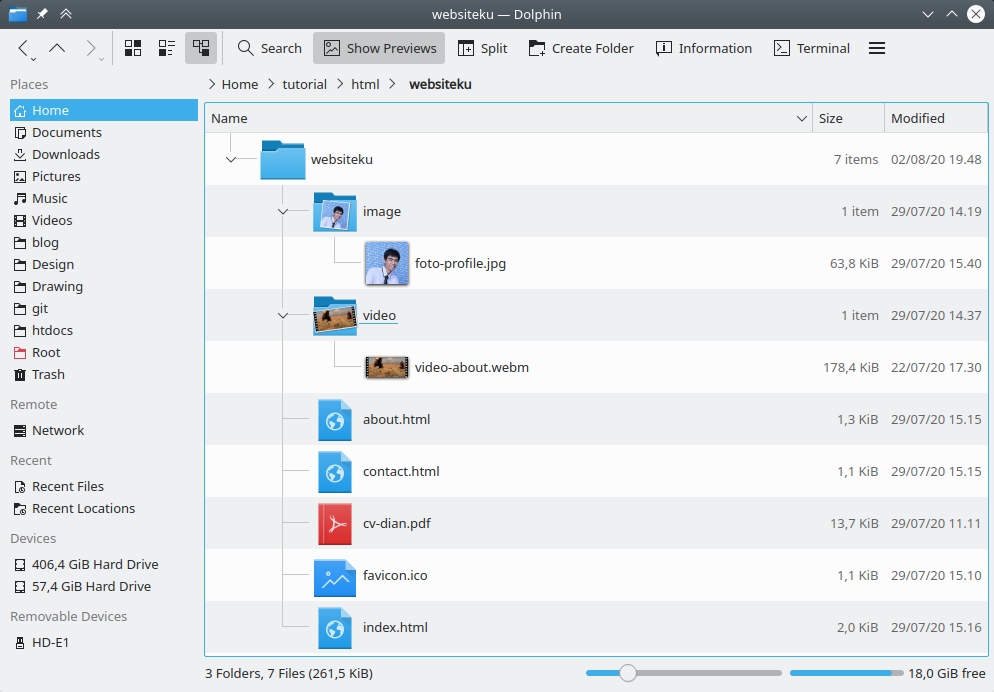The image size is (994, 692).
Task: Toggle Show Previews off
Action: (x=378, y=47)
